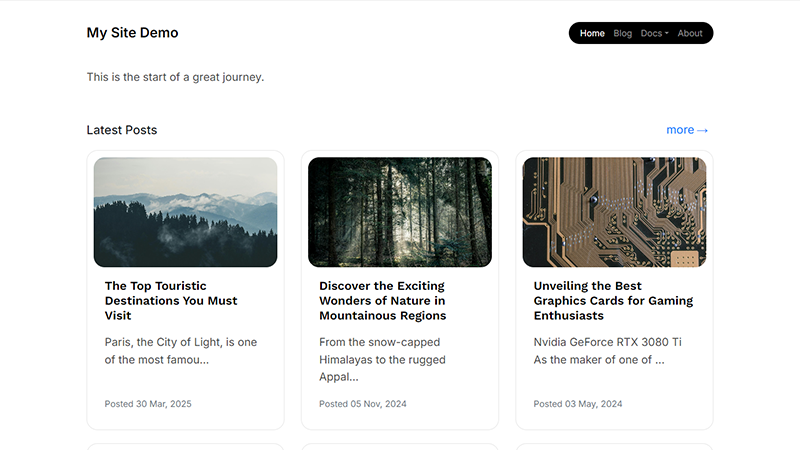Click the snow-capped Himalayas excerpt text

coord(382,359)
